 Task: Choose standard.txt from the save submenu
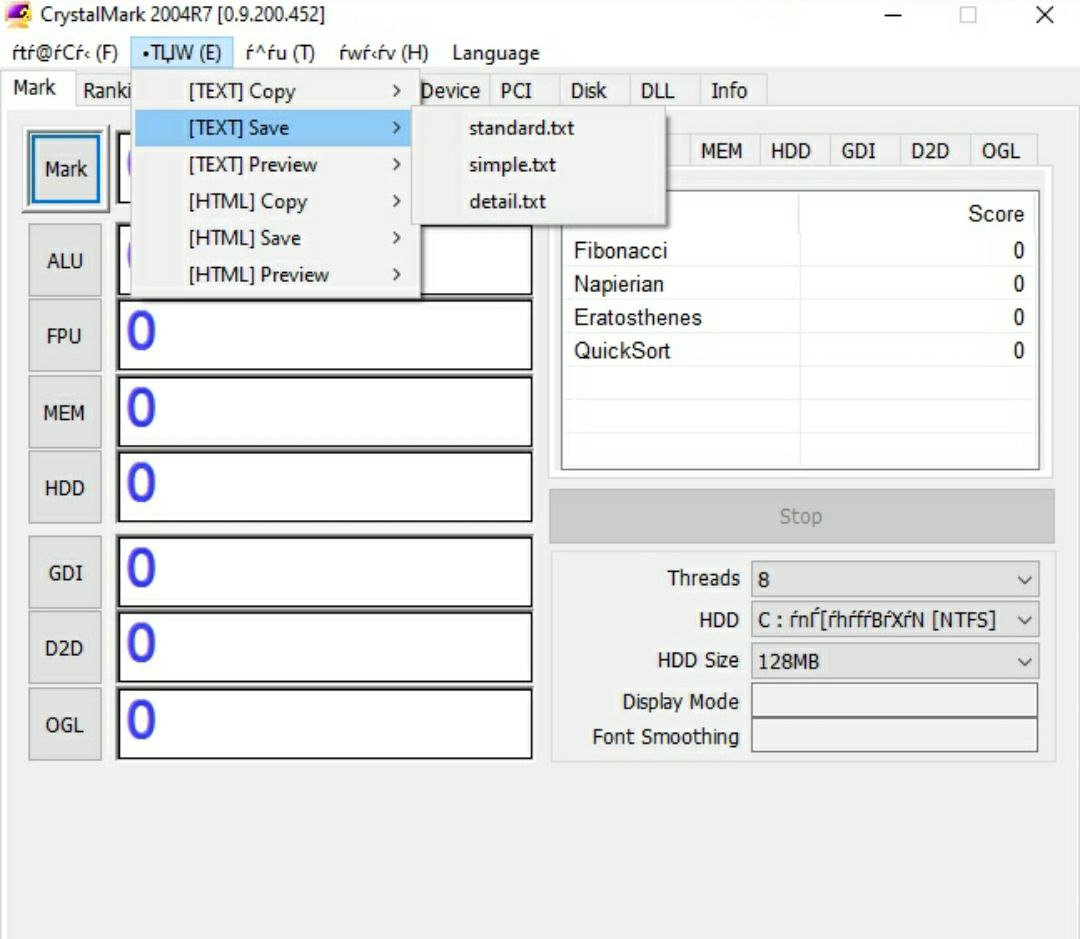(539, 127)
